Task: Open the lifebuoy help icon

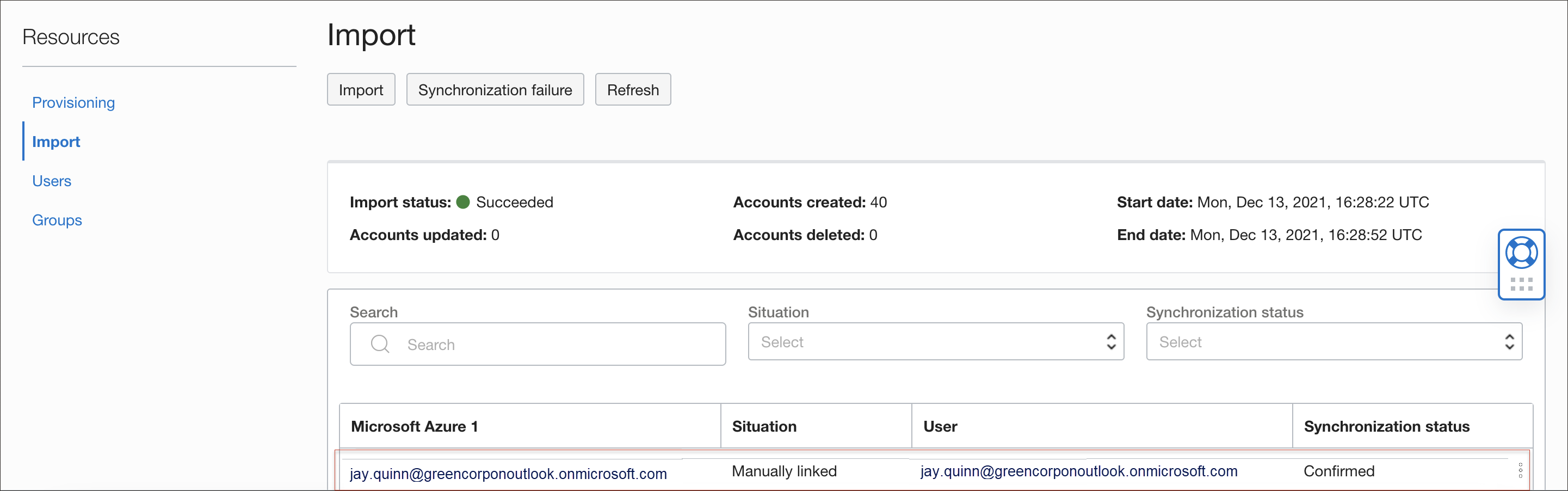Action: (x=1521, y=253)
